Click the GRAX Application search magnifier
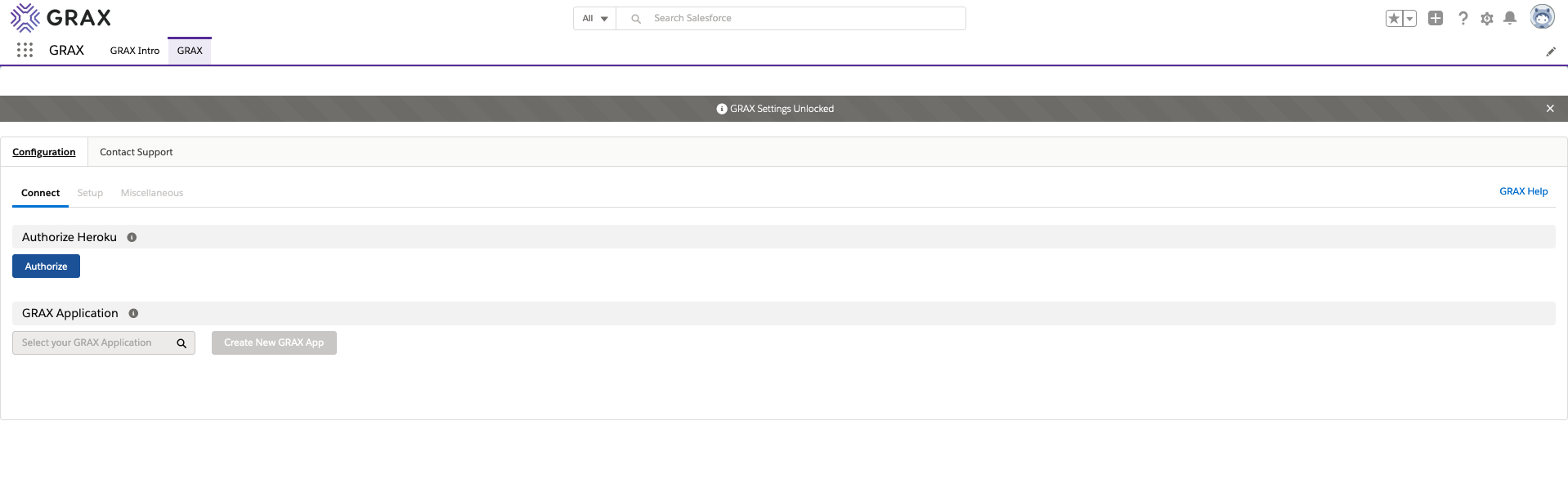This screenshot has width=1568, height=488. click(x=181, y=343)
